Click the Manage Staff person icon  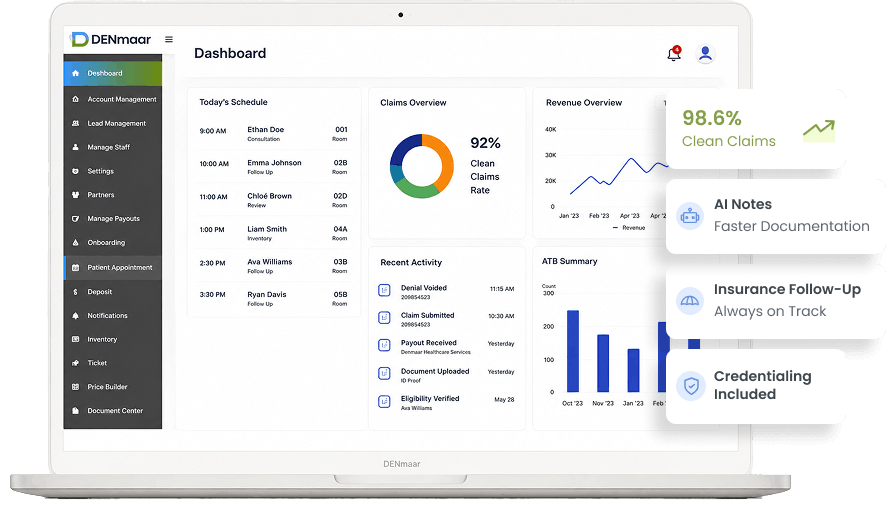coord(75,147)
